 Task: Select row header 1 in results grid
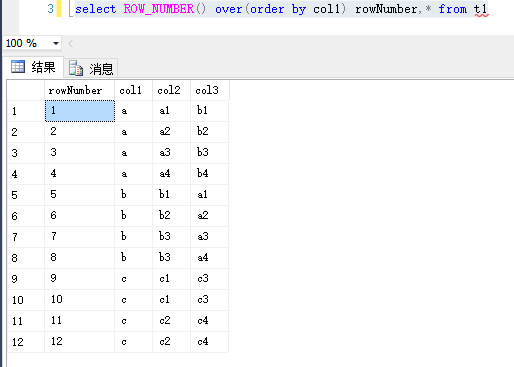pyautogui.click(x=26, y=111)
